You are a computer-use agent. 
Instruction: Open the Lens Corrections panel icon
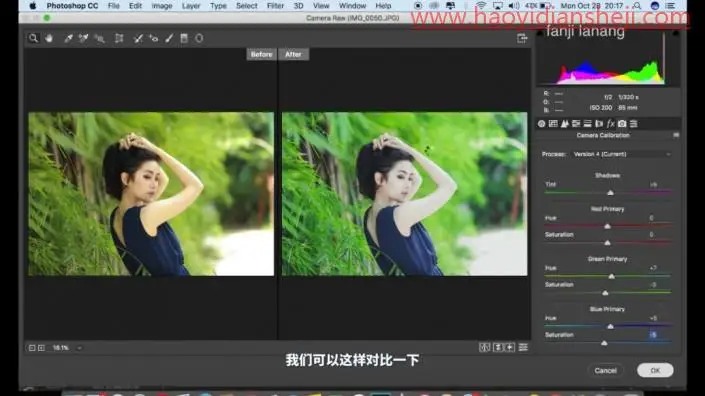click(x=599, y=124)
